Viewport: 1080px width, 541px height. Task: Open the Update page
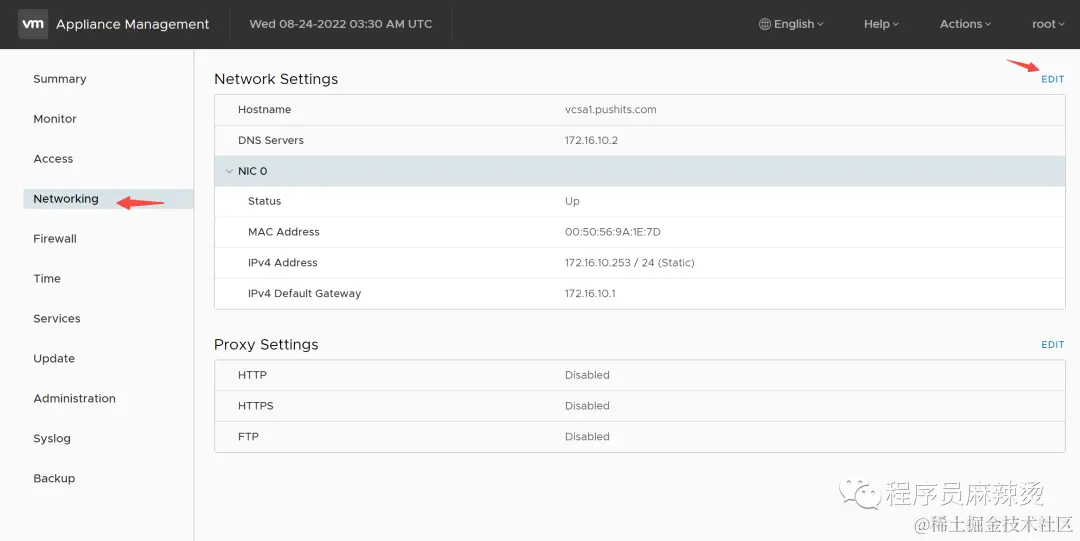(54, 359)
